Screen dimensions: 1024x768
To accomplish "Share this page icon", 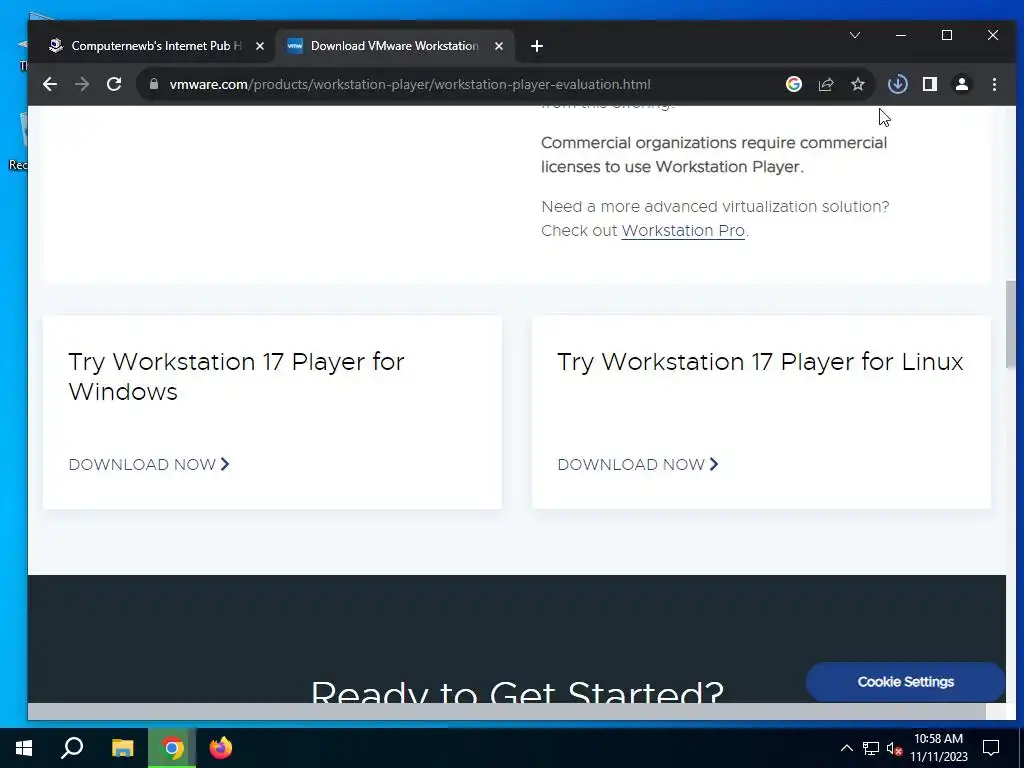I will [x=826, y=84].
